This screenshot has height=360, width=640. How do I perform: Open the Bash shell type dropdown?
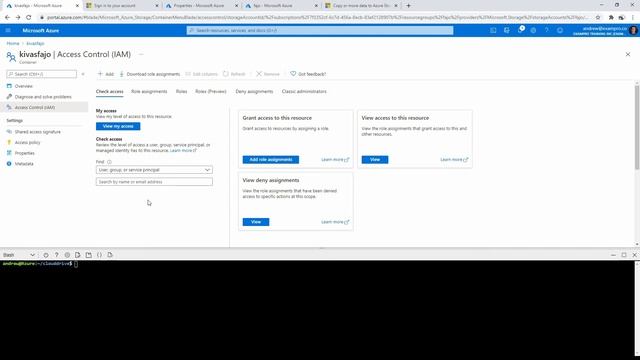19,255
